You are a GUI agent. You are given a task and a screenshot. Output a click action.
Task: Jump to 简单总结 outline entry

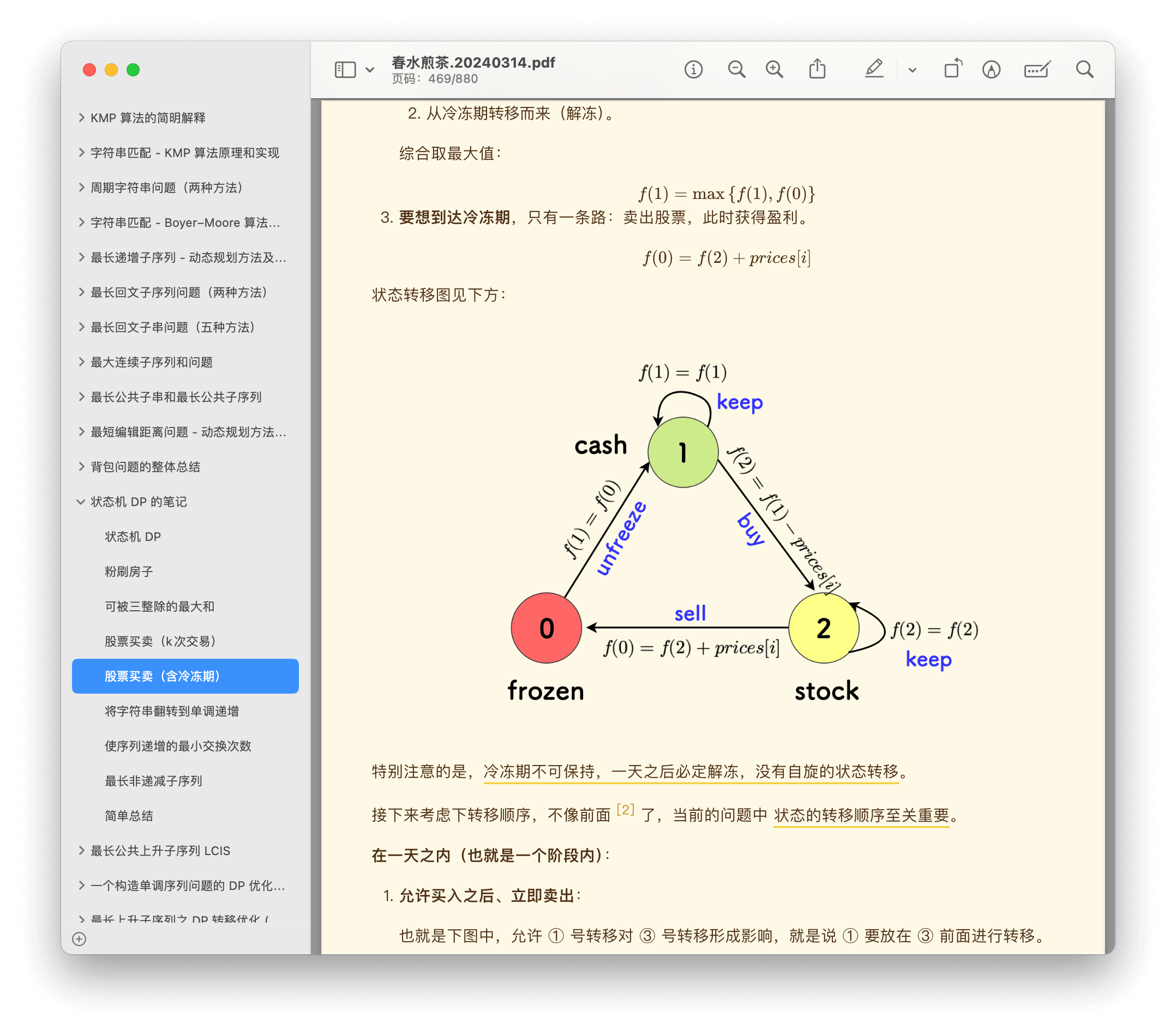(129, 815)
